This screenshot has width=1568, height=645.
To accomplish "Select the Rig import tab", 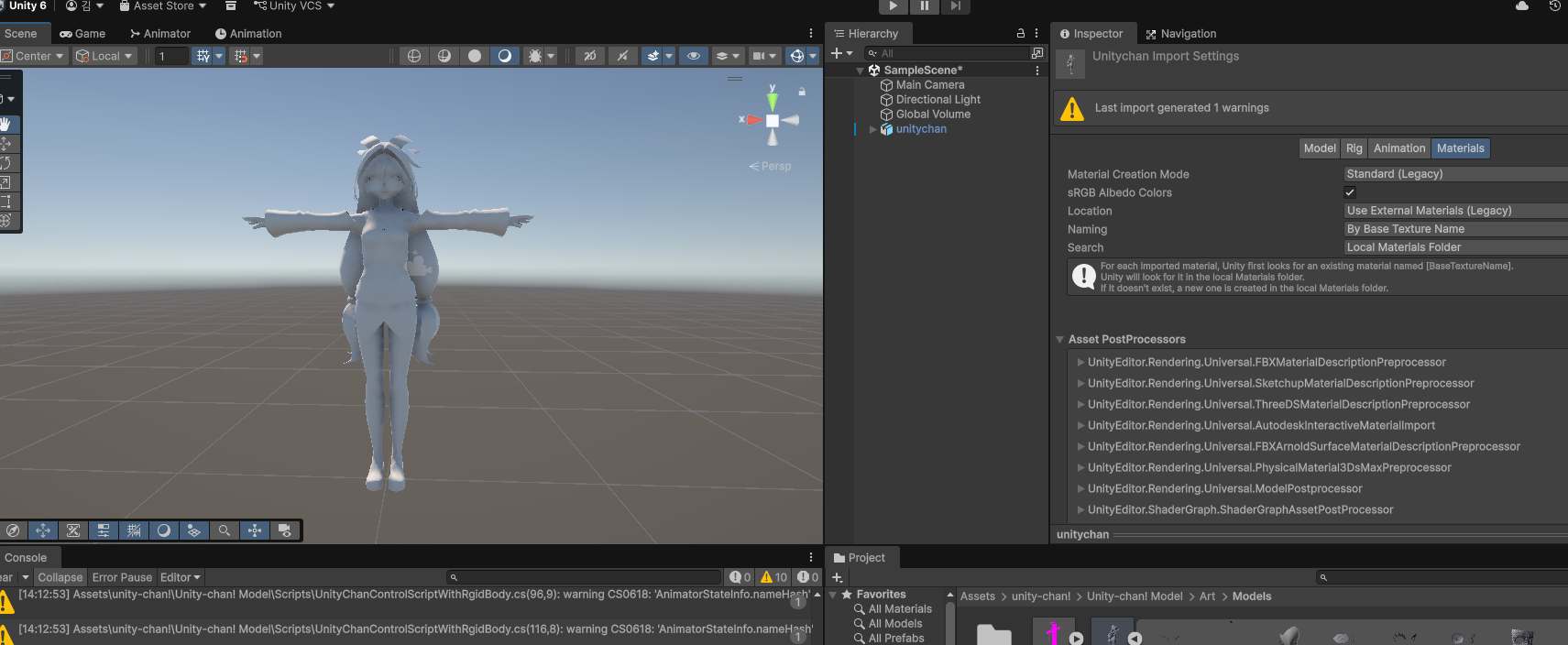I will pos(1354,148).
